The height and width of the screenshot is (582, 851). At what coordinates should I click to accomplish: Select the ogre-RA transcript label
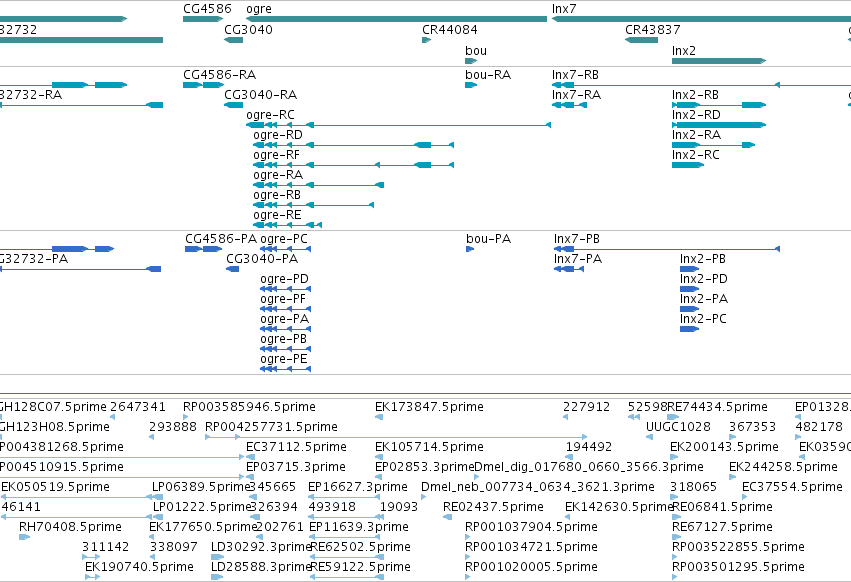[x=278, y=175]
